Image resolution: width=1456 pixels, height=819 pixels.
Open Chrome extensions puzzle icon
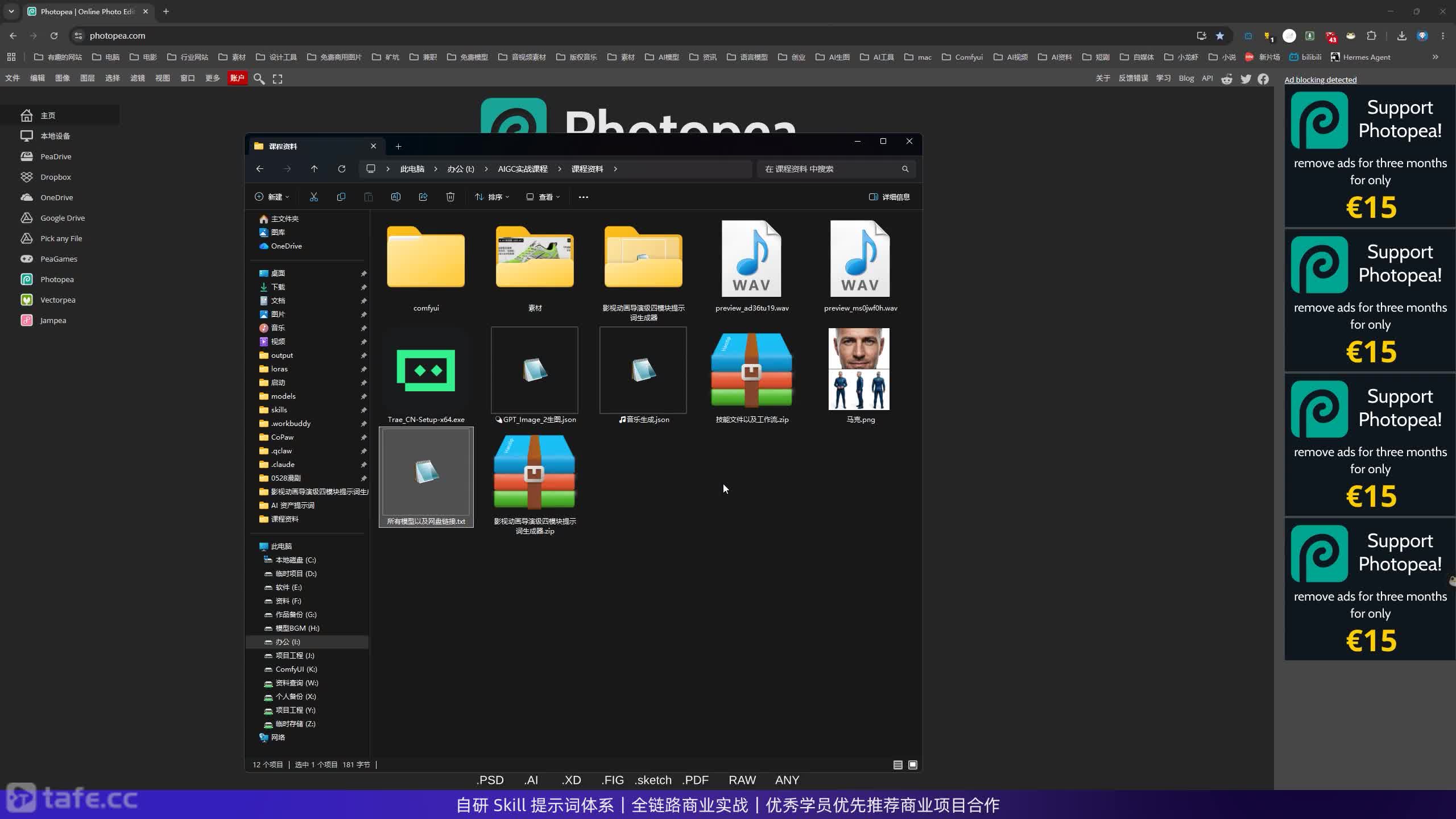pyautogui.click(x=1371, y=36)
